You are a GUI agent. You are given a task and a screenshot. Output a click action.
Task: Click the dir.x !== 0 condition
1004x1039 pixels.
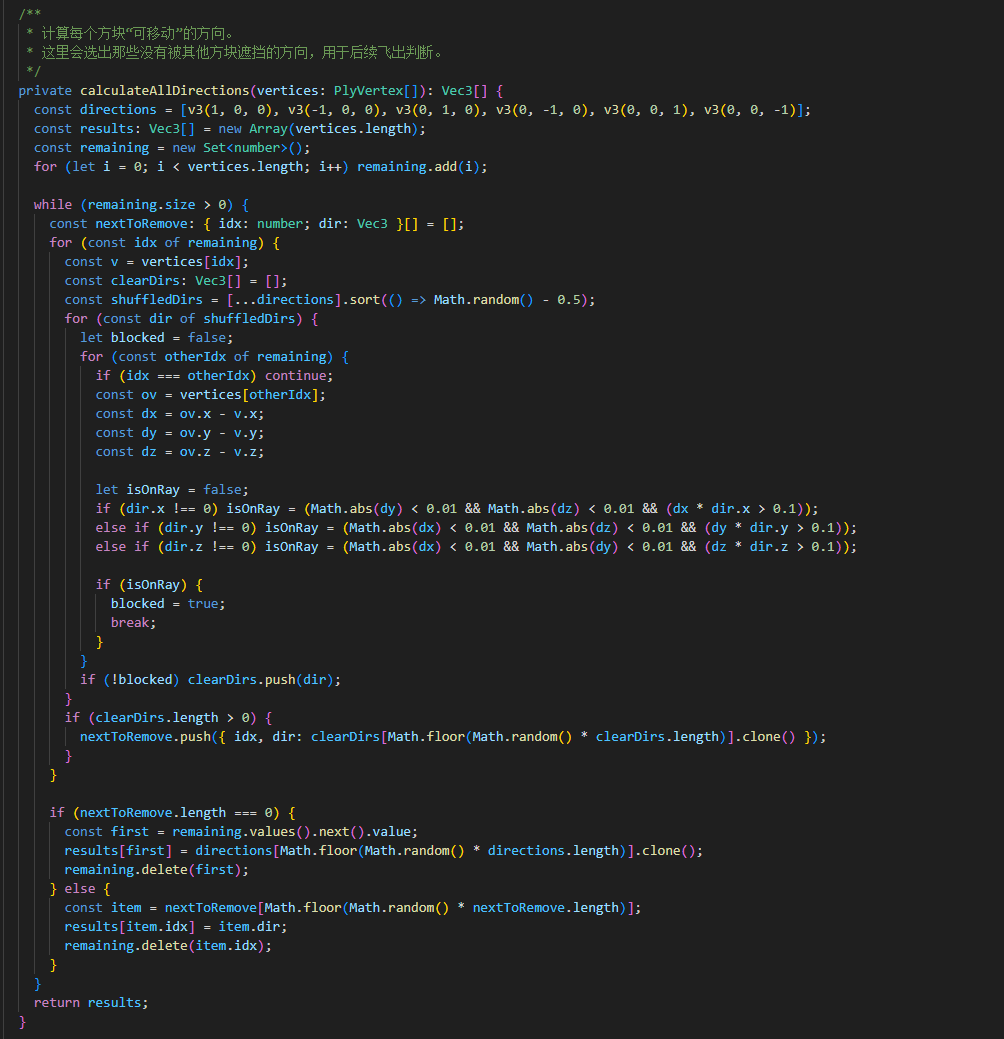tap(168, 509)
